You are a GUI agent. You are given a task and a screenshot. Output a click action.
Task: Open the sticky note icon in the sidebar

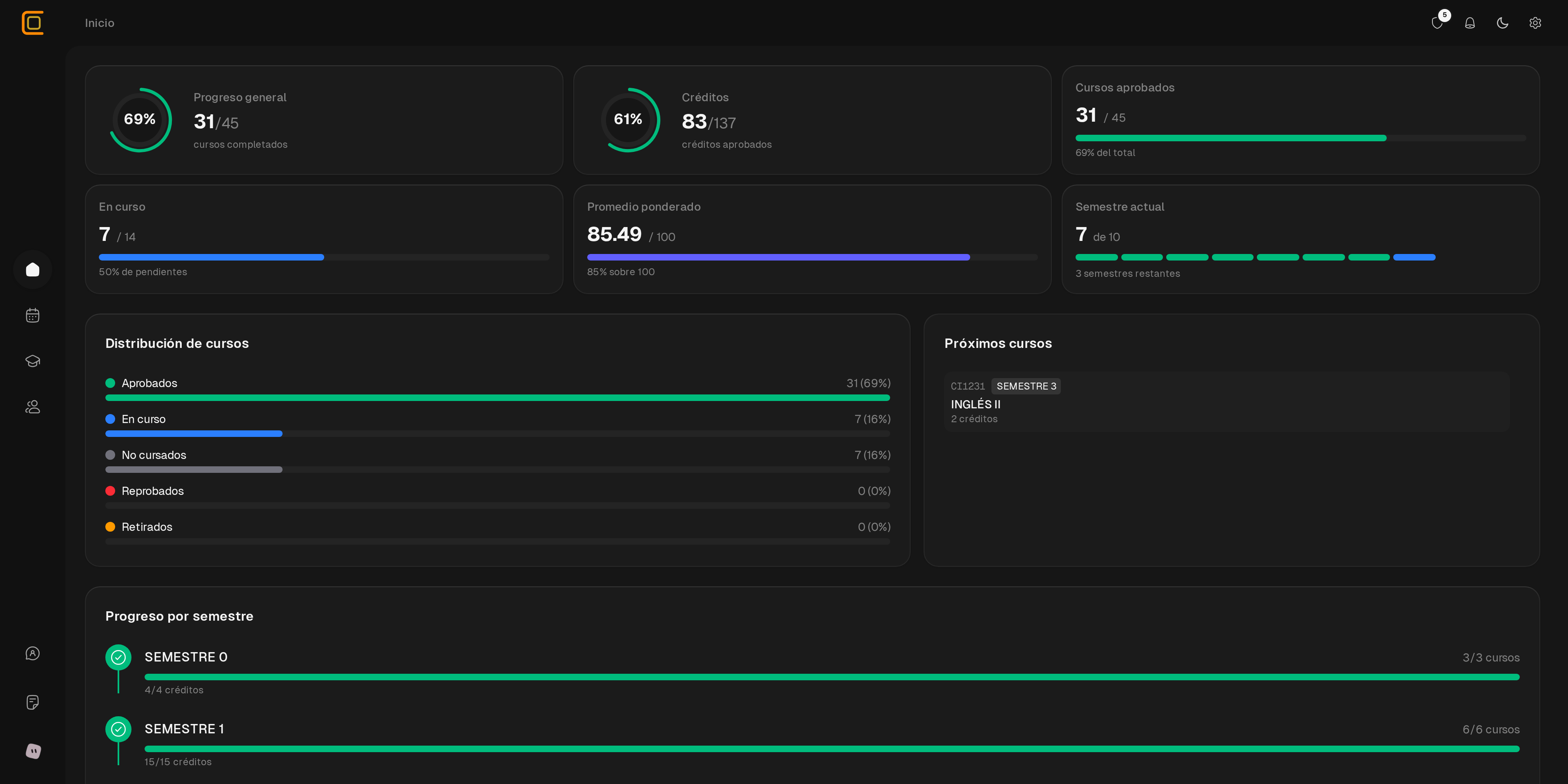33,702
